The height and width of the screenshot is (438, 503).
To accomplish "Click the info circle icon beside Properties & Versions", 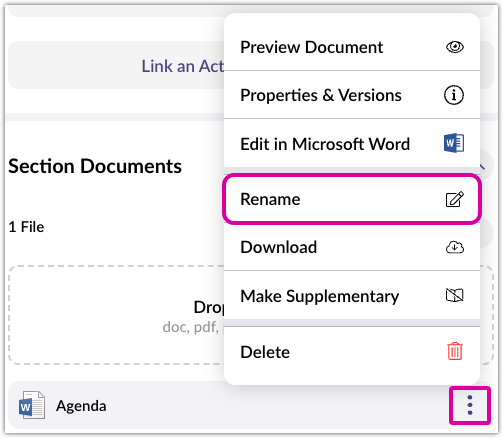I will pyautogui.click(x=454, y=95).
